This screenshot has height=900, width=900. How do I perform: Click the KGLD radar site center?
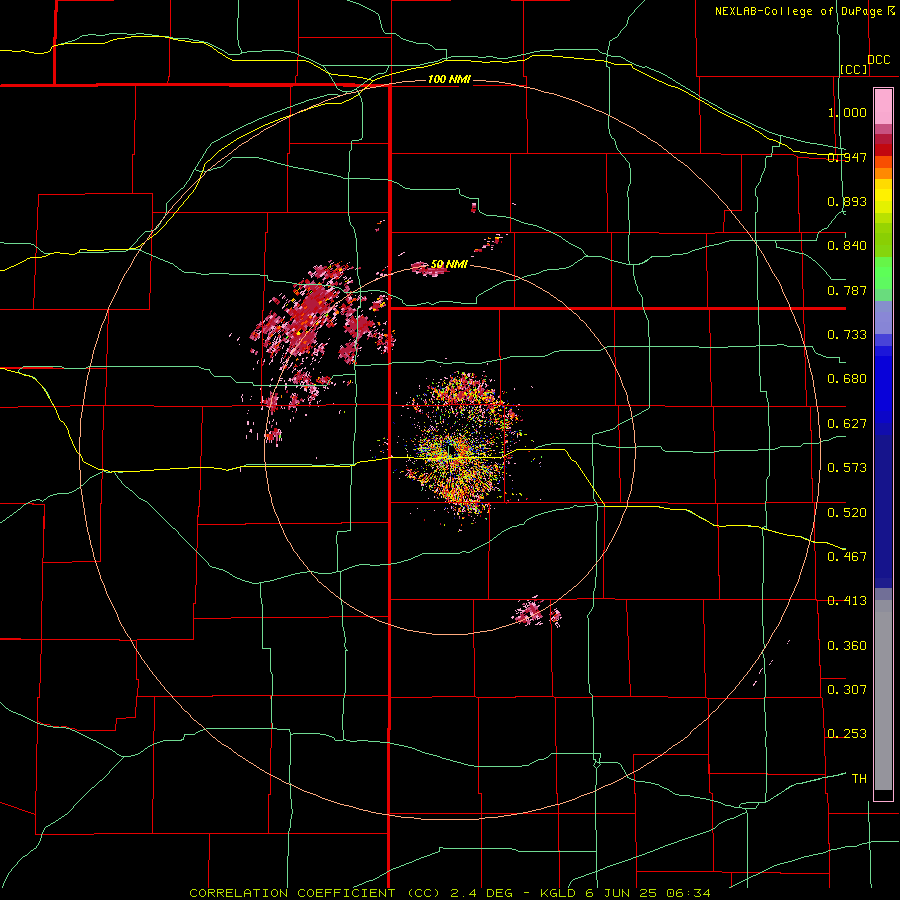pos(451,448)
